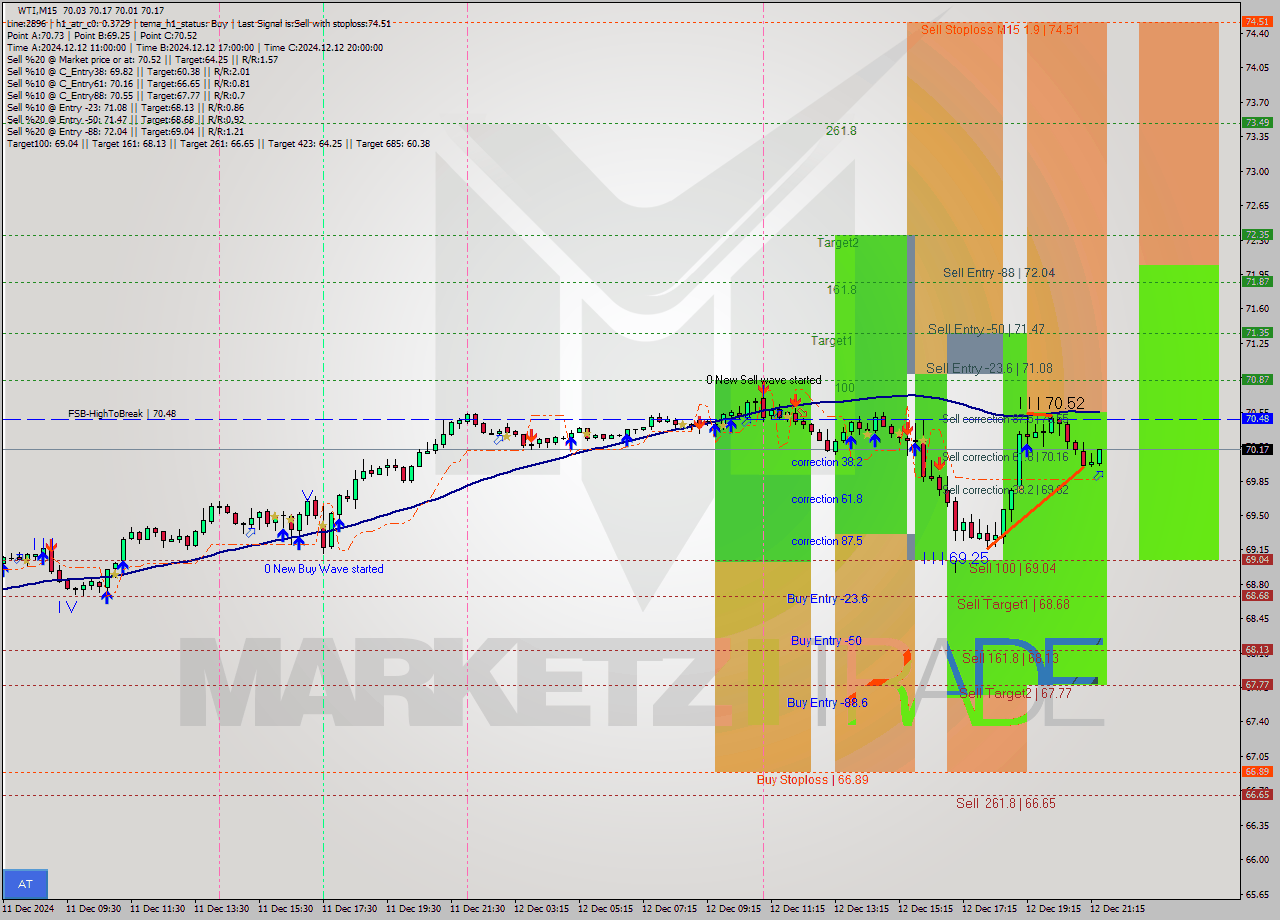The height and width of the screenshot is (920, 1280).
Task: Select the 'Sell Entry -50 | 71.47' label
Action: [x=984, y=329]
